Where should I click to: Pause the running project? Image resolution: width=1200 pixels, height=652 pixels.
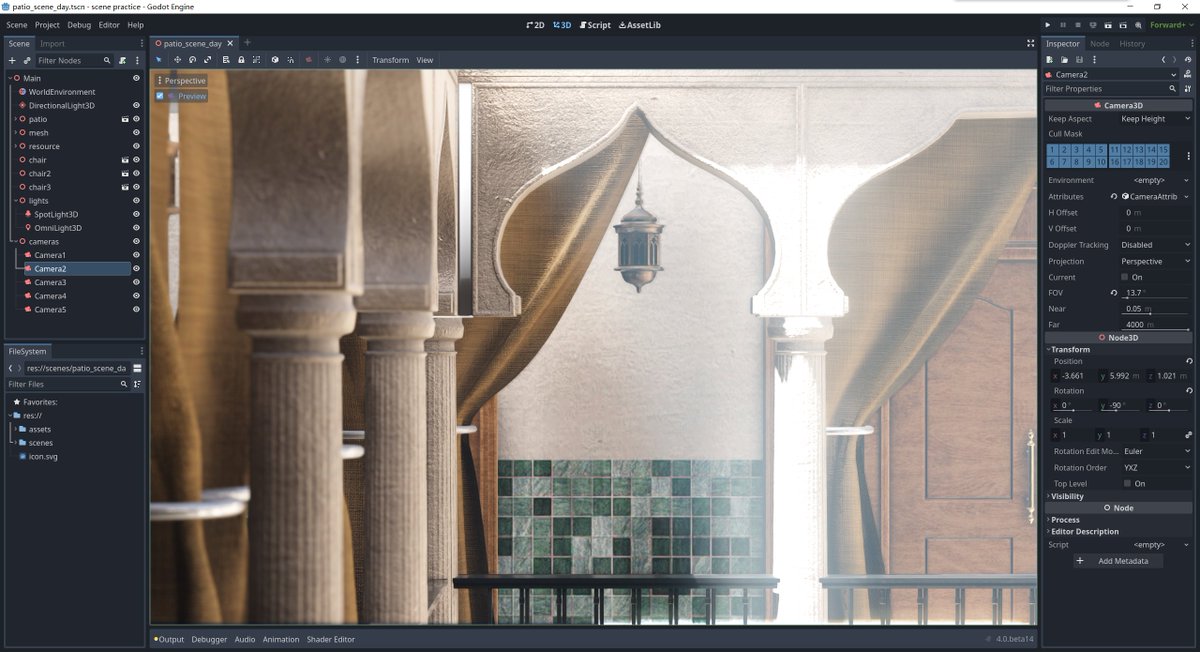1063,25
